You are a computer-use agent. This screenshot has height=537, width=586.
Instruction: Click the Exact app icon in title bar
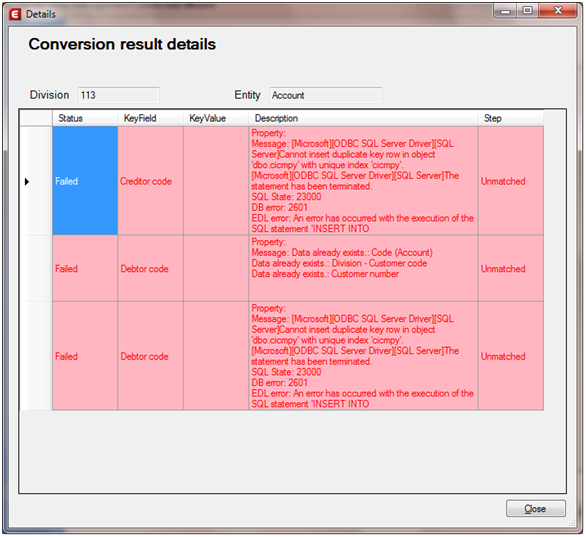[15, 14]
